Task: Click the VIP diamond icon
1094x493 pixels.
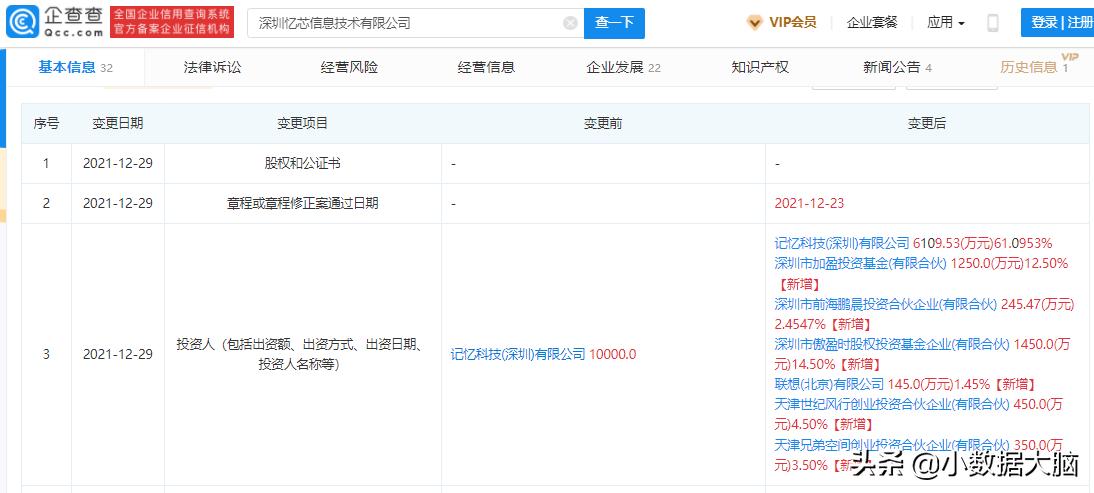Action: 754,22
